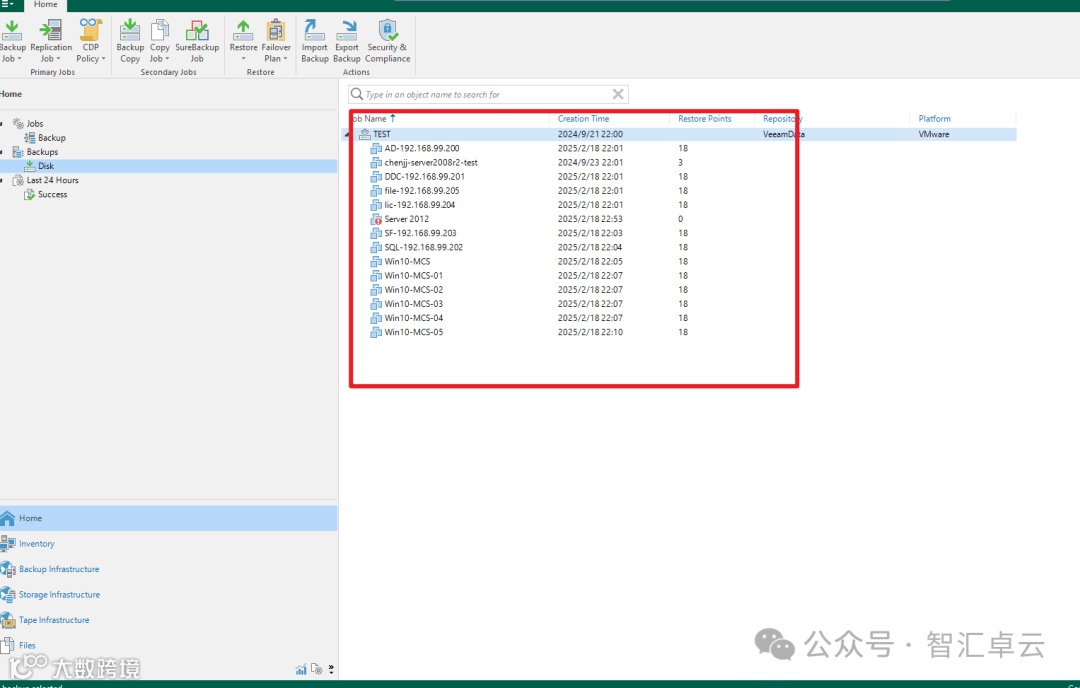
Task: Clear the search box with X button
Action: coord(618,94)
